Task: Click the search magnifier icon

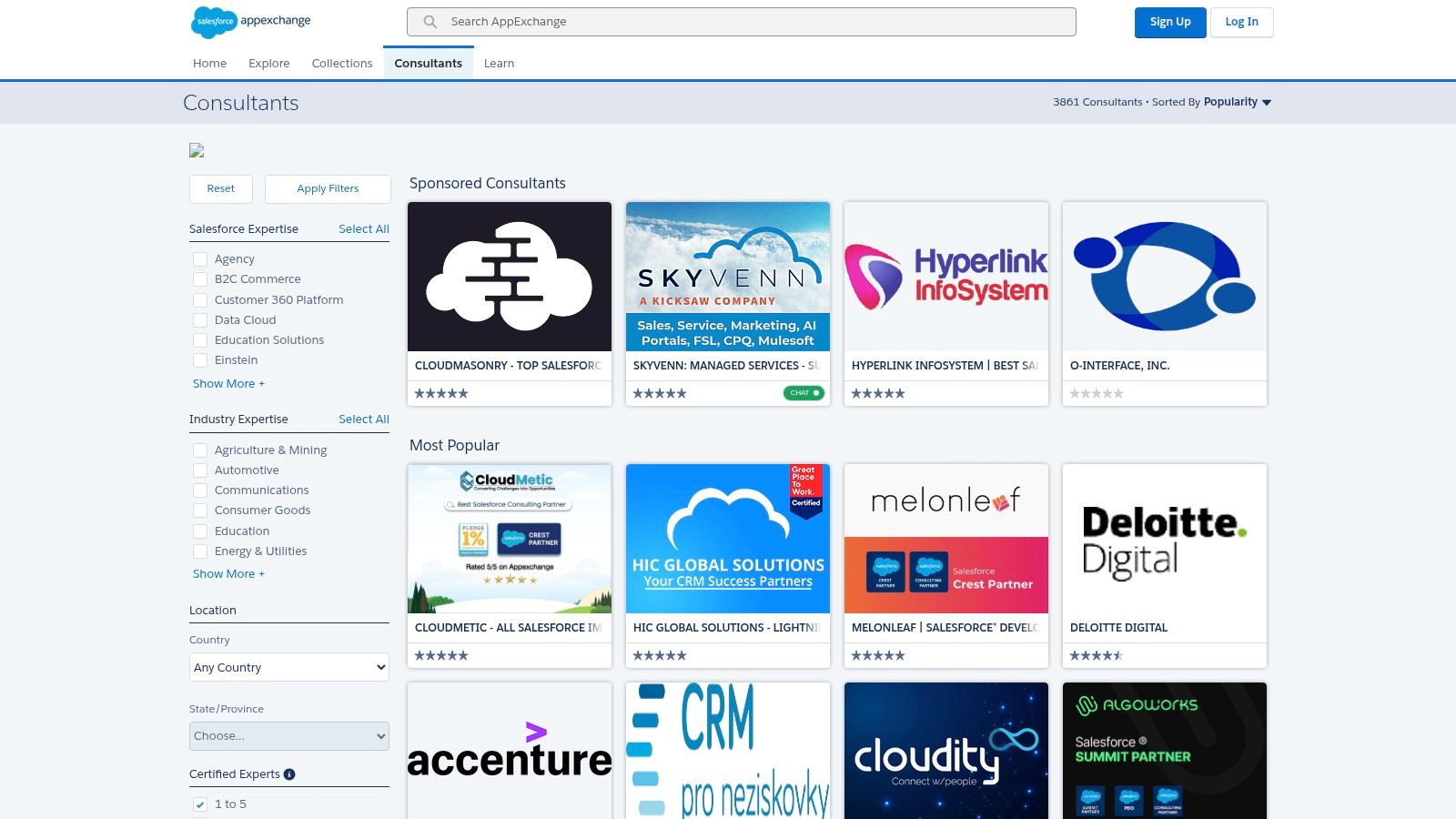Action: coord(428,21)
